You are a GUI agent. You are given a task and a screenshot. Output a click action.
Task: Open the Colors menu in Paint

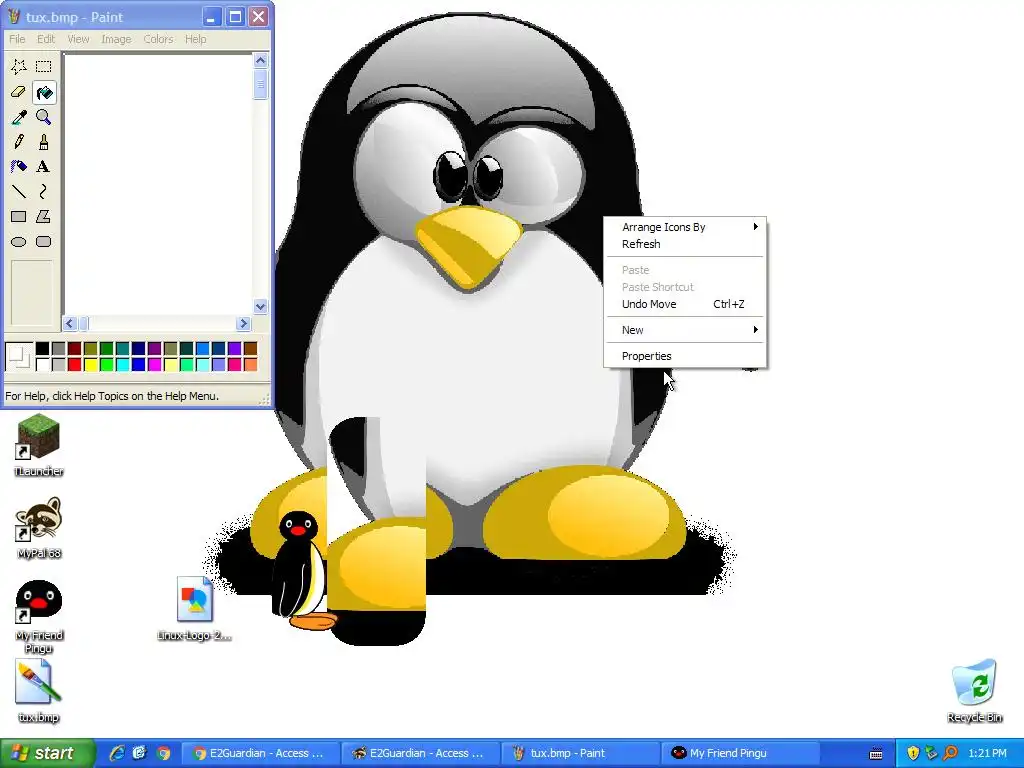pos(159,39)
